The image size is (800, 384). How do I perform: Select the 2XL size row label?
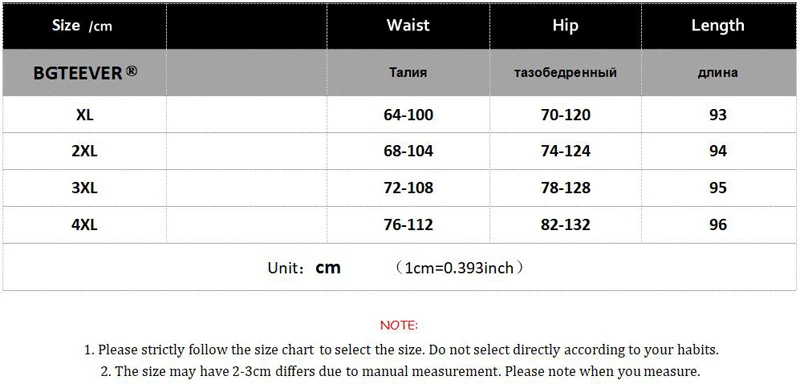84,151
